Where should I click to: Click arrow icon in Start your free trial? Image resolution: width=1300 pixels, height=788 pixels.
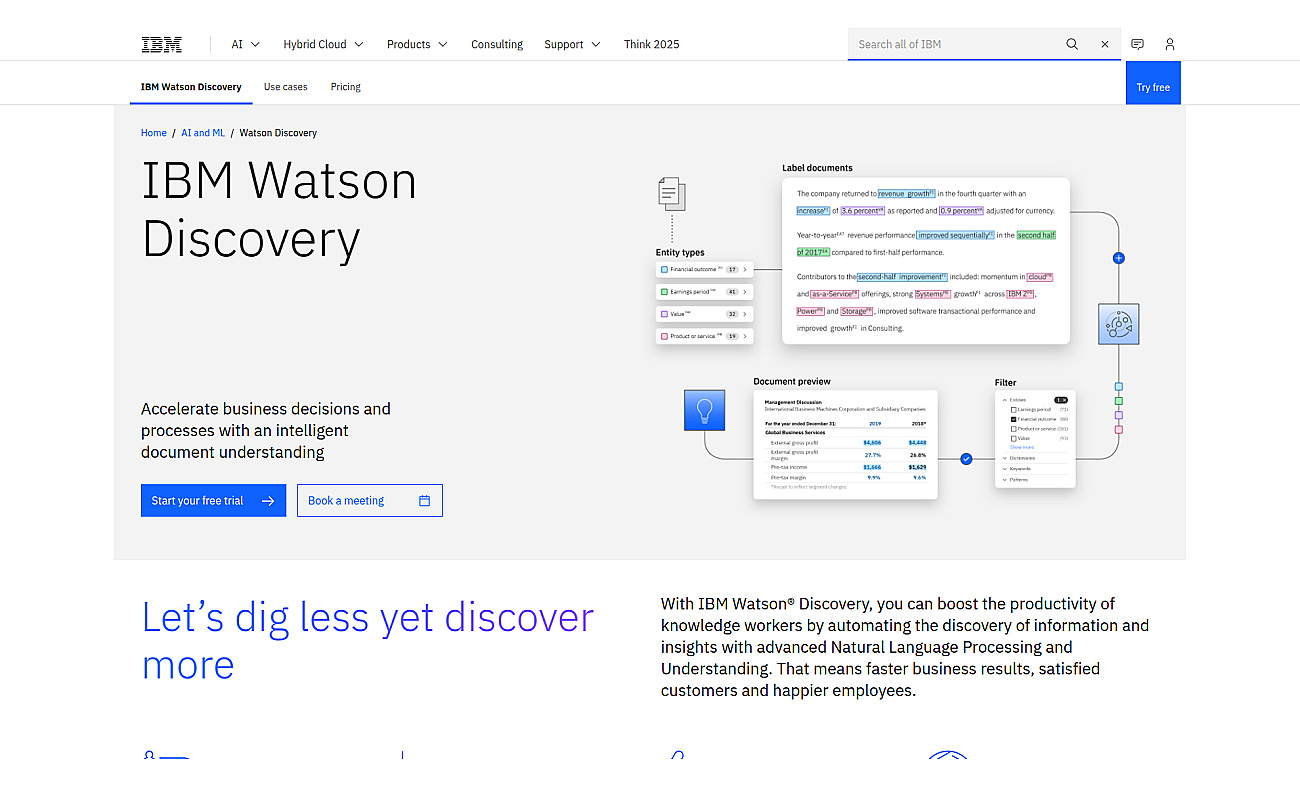[268, 501]
